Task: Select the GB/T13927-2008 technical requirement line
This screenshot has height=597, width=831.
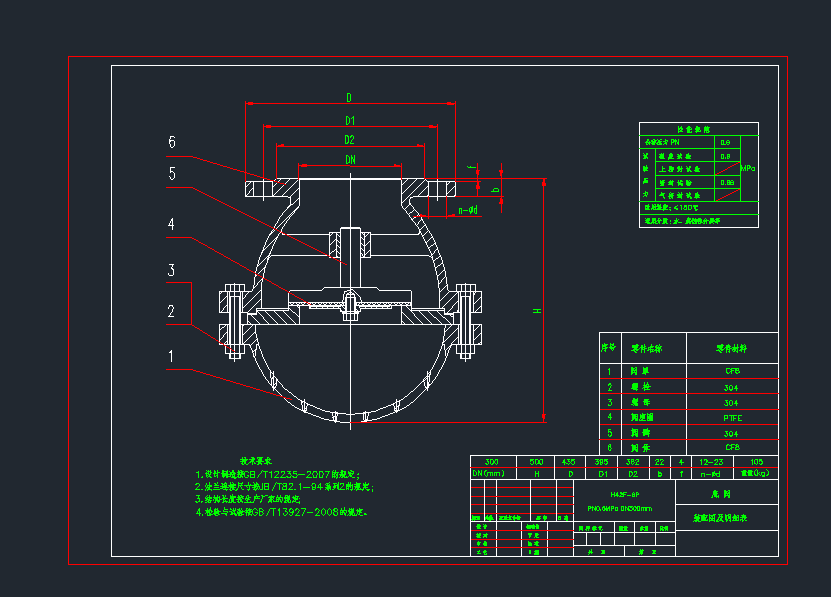Action: [282, 512]
